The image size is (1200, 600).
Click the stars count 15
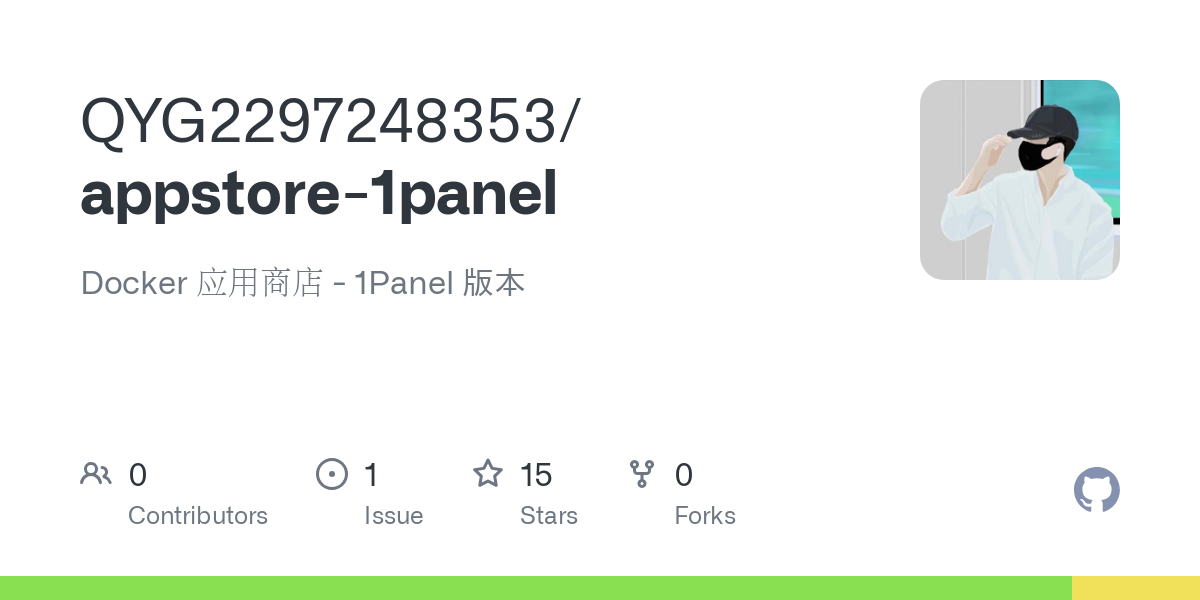click(536, 475)
